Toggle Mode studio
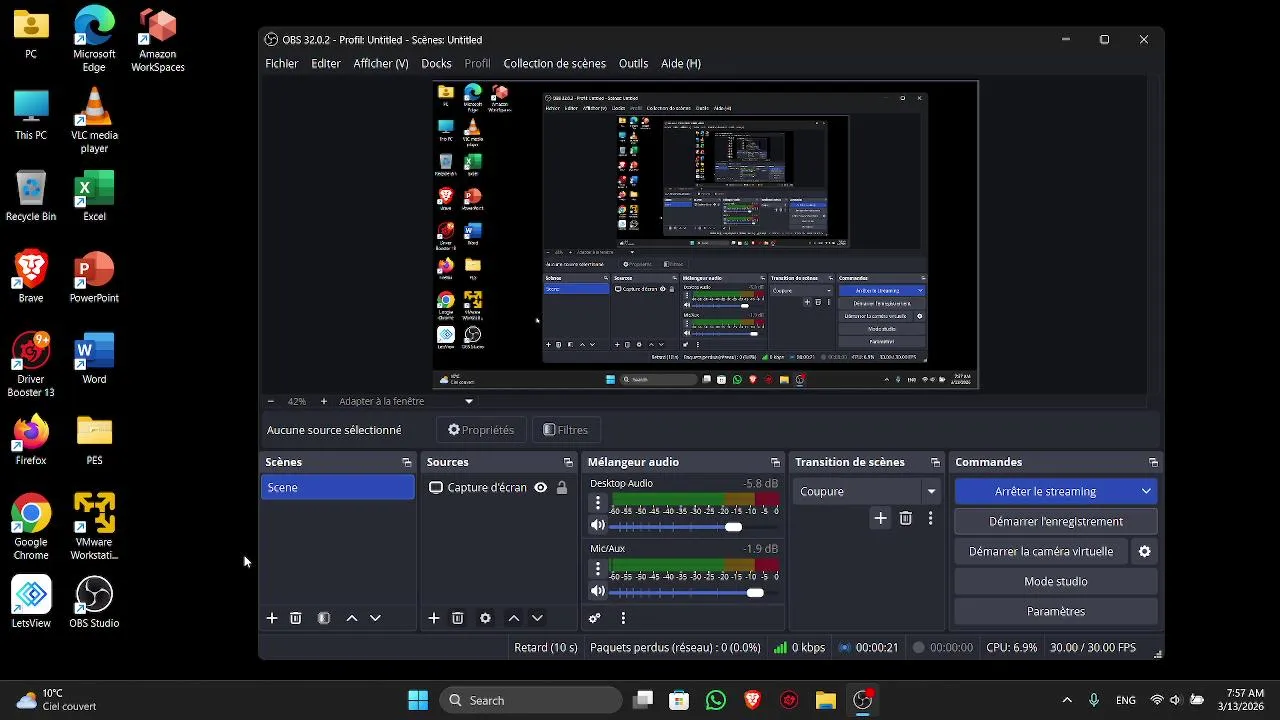 pos(1056,581)
